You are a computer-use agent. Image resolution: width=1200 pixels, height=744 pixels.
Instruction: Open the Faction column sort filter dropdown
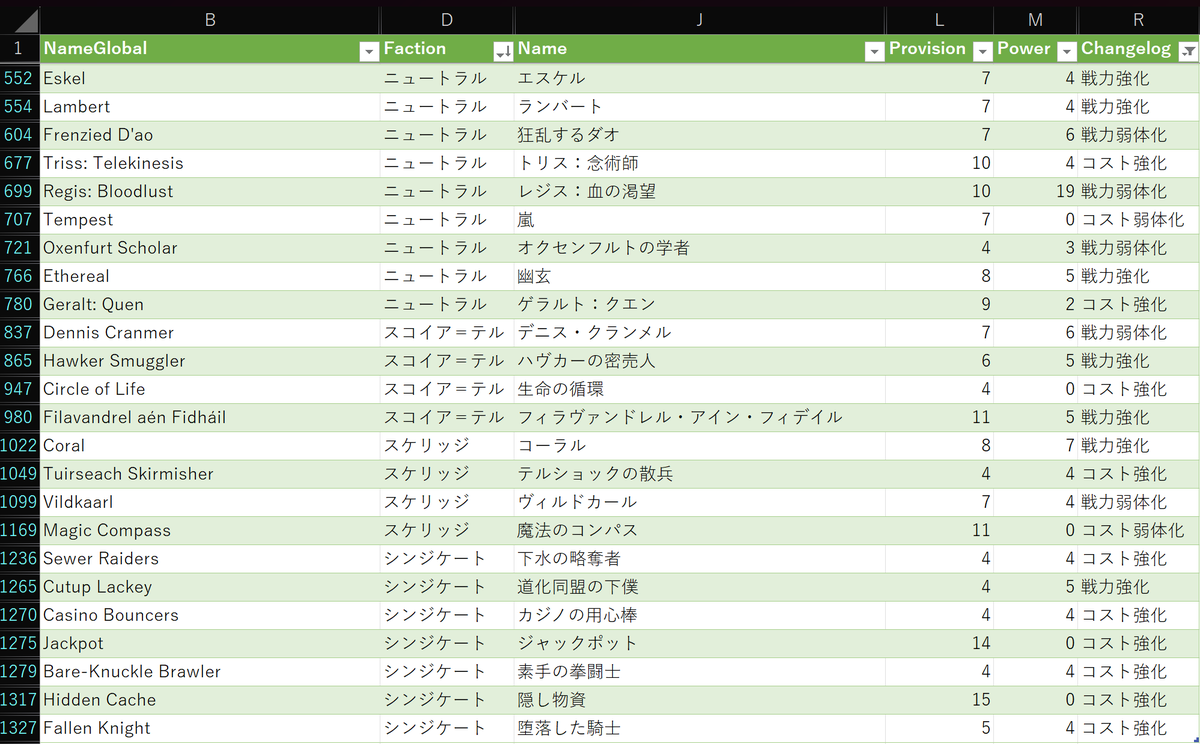point(503,51)
